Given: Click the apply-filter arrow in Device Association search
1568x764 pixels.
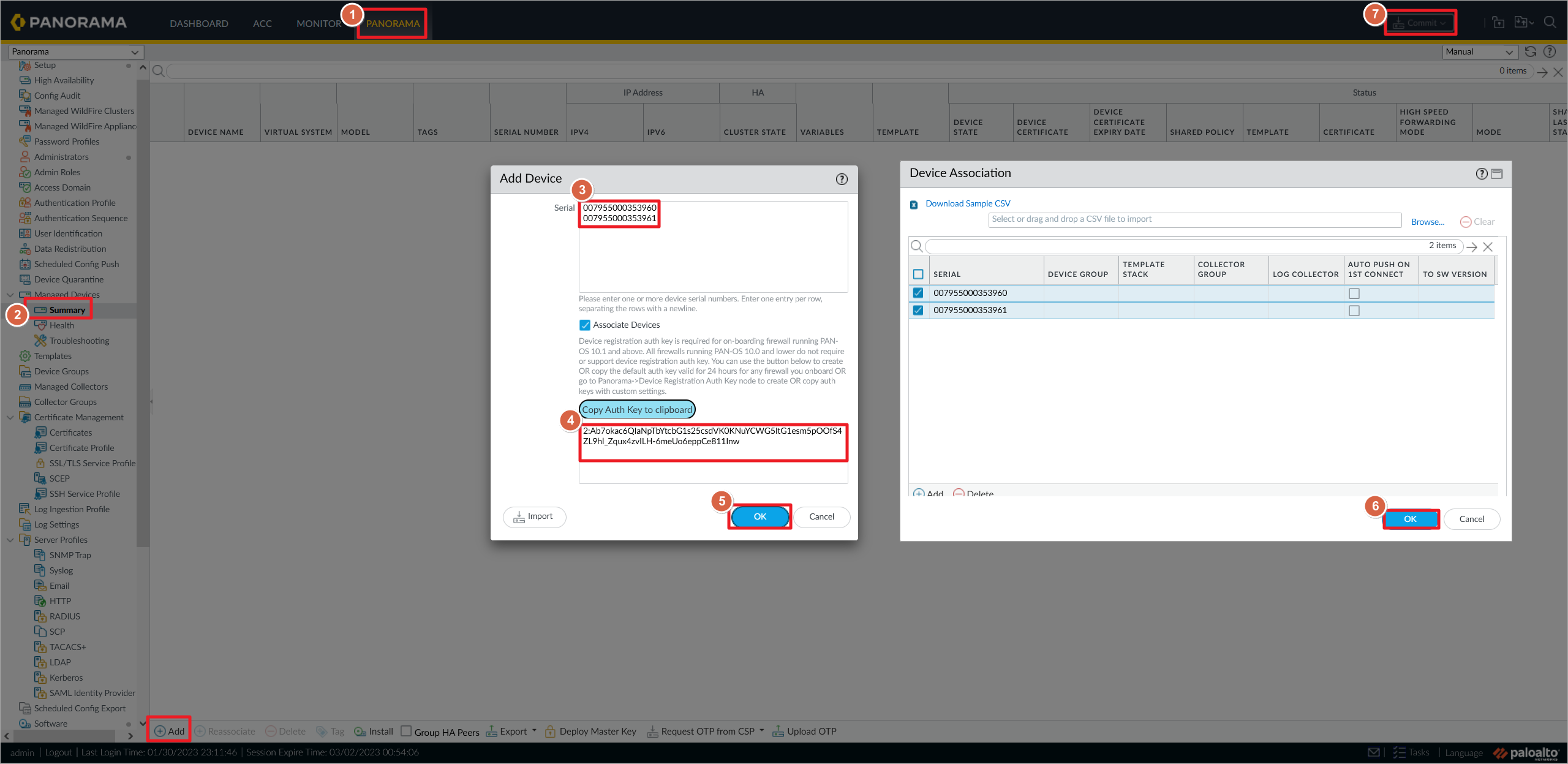Looking at the screenshot, I should 1472,247.
